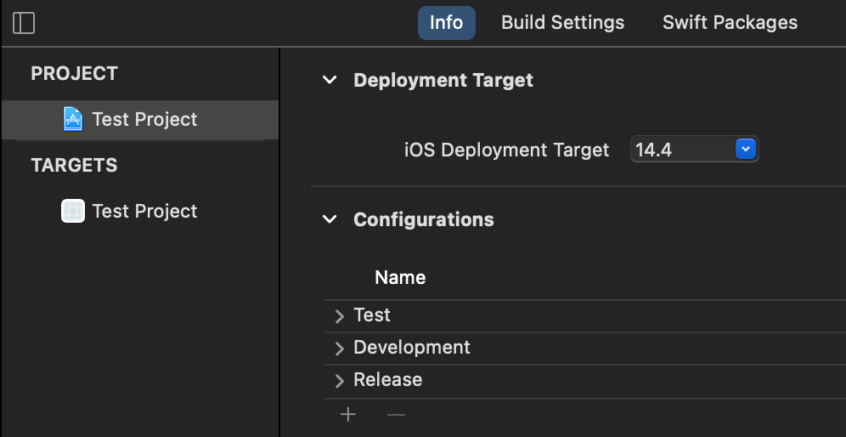Collapse the Configurations section
The image size is (846, 437).
[x=329, y=220]
